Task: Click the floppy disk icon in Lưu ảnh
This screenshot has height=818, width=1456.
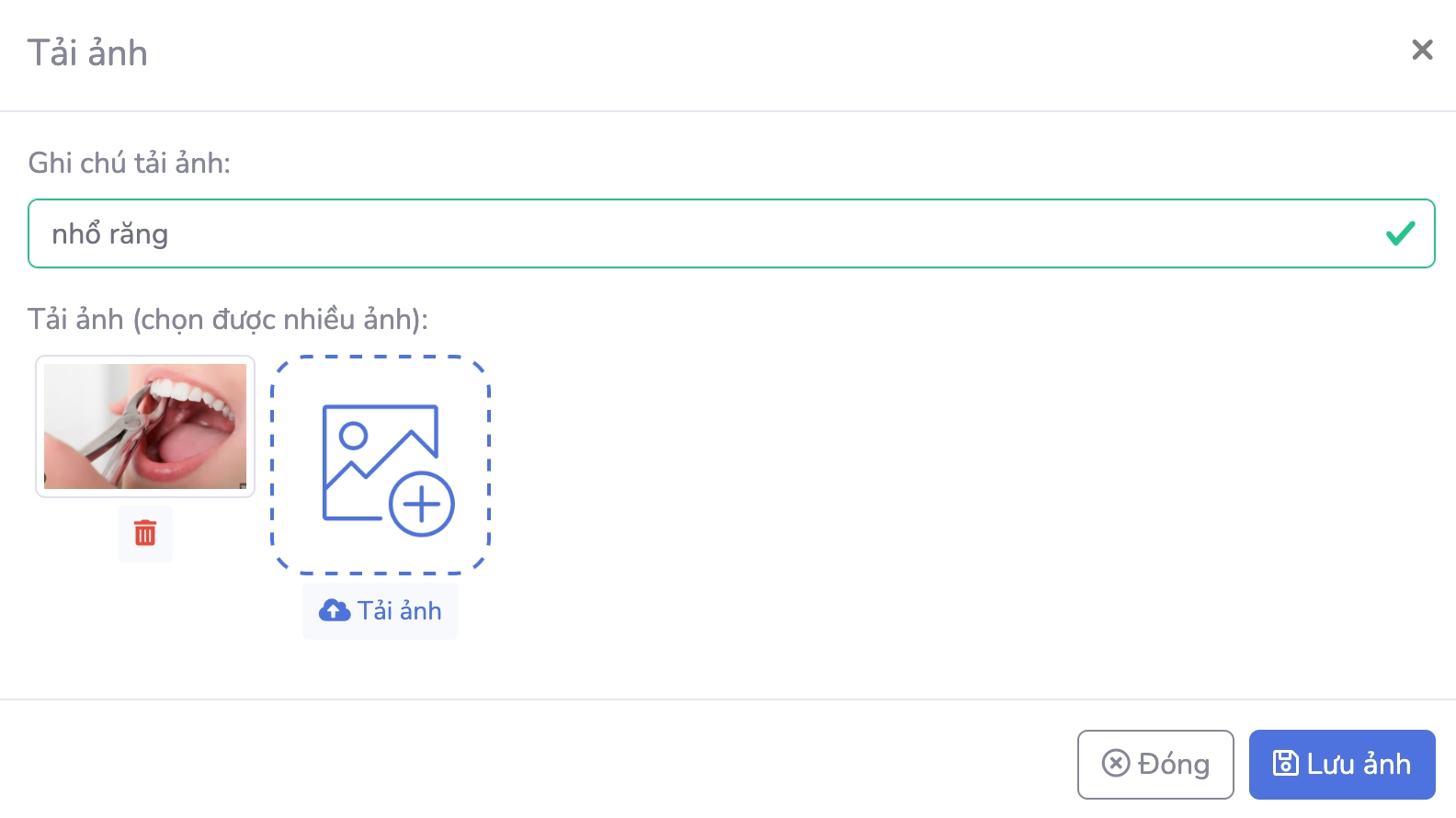Action: [1285, 763]
